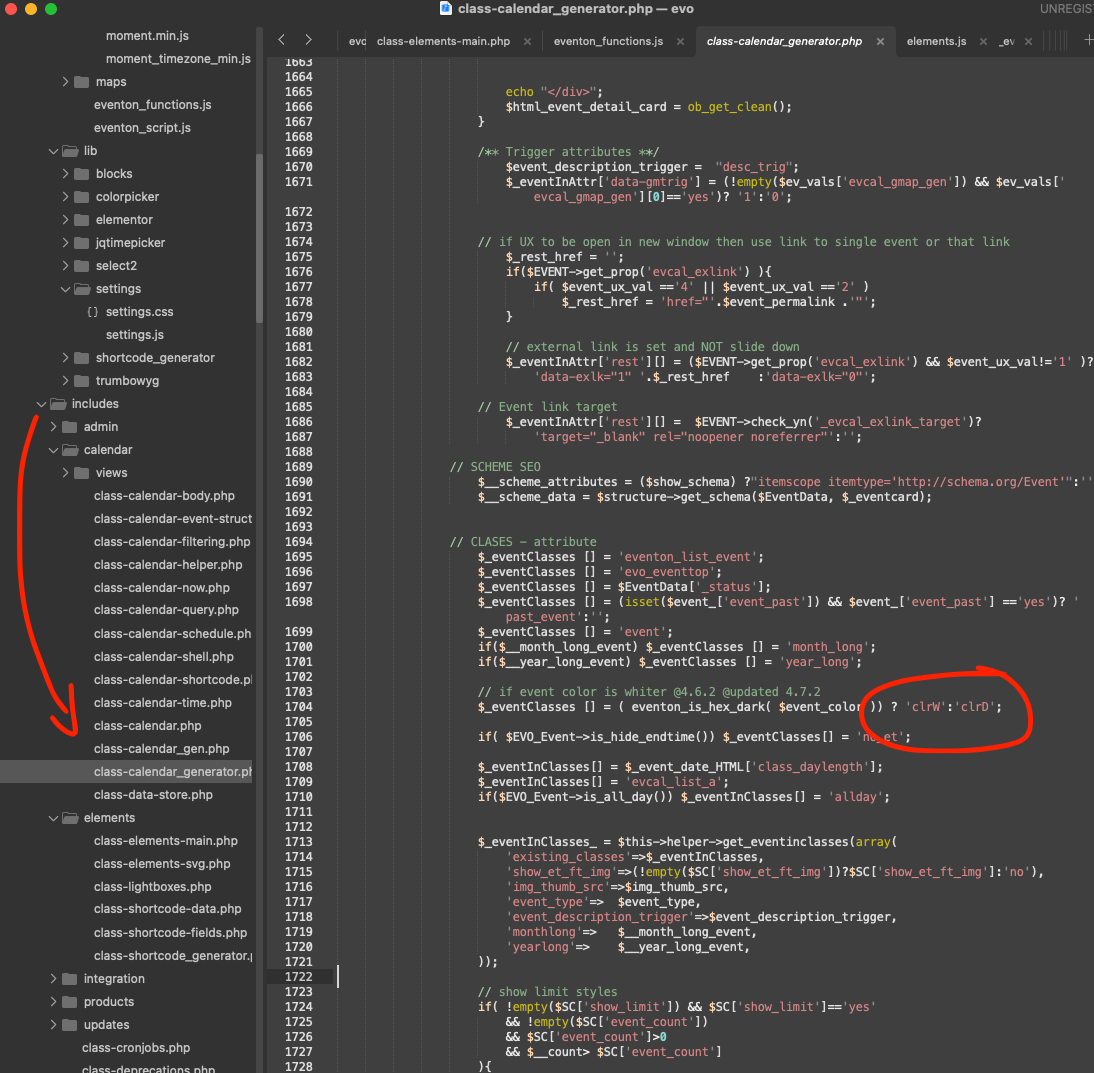Expand the colorpicker folder
Screen dimensions: 1094x1073
(65, 197)
